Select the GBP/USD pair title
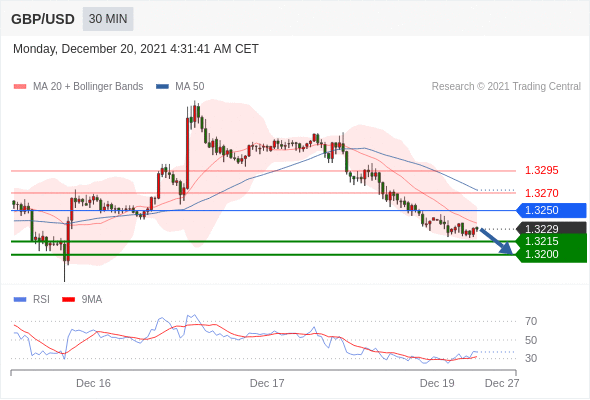The height and width of the screenshot is (400, 590). (43, 19)
